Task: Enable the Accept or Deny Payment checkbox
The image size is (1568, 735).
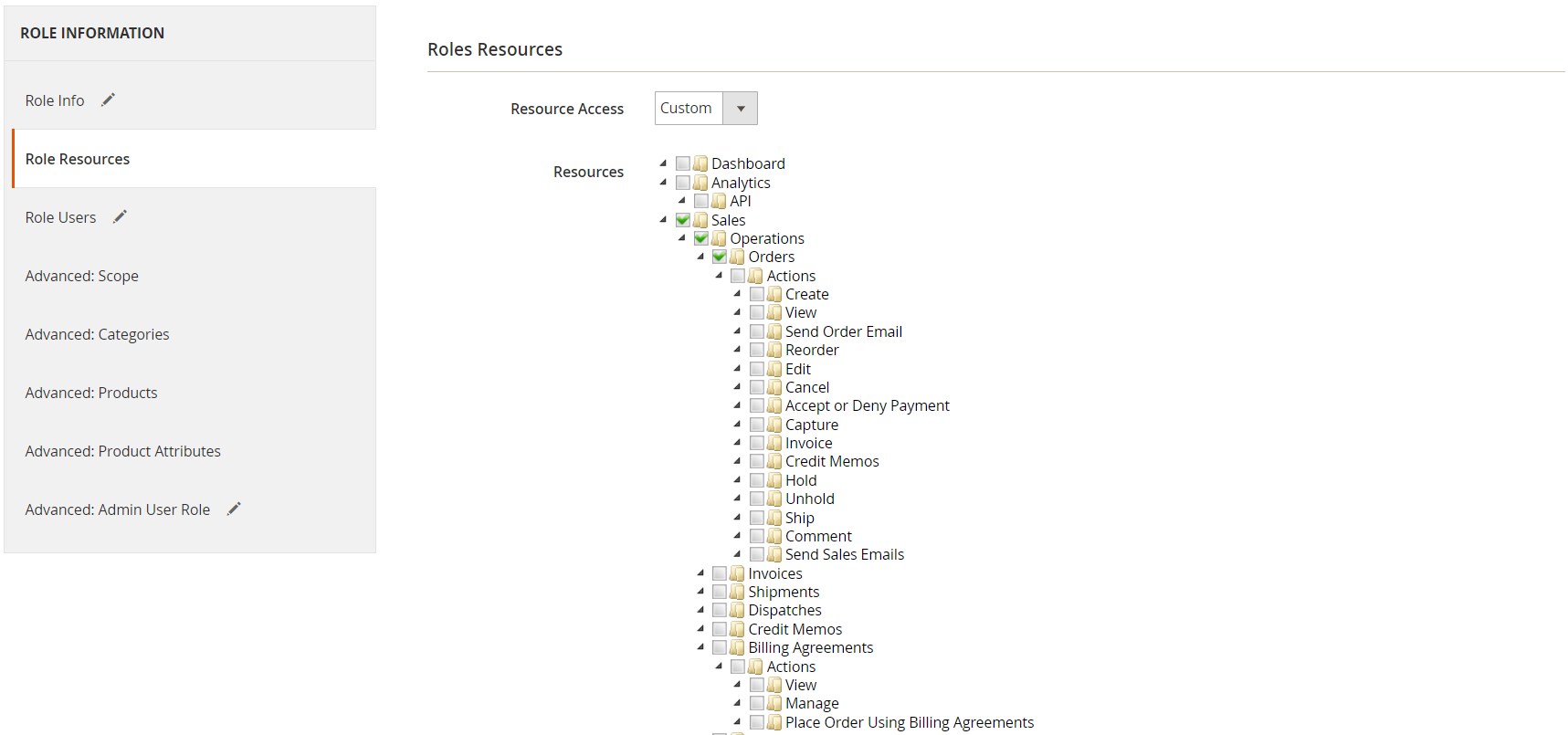Action: (757, 405)
